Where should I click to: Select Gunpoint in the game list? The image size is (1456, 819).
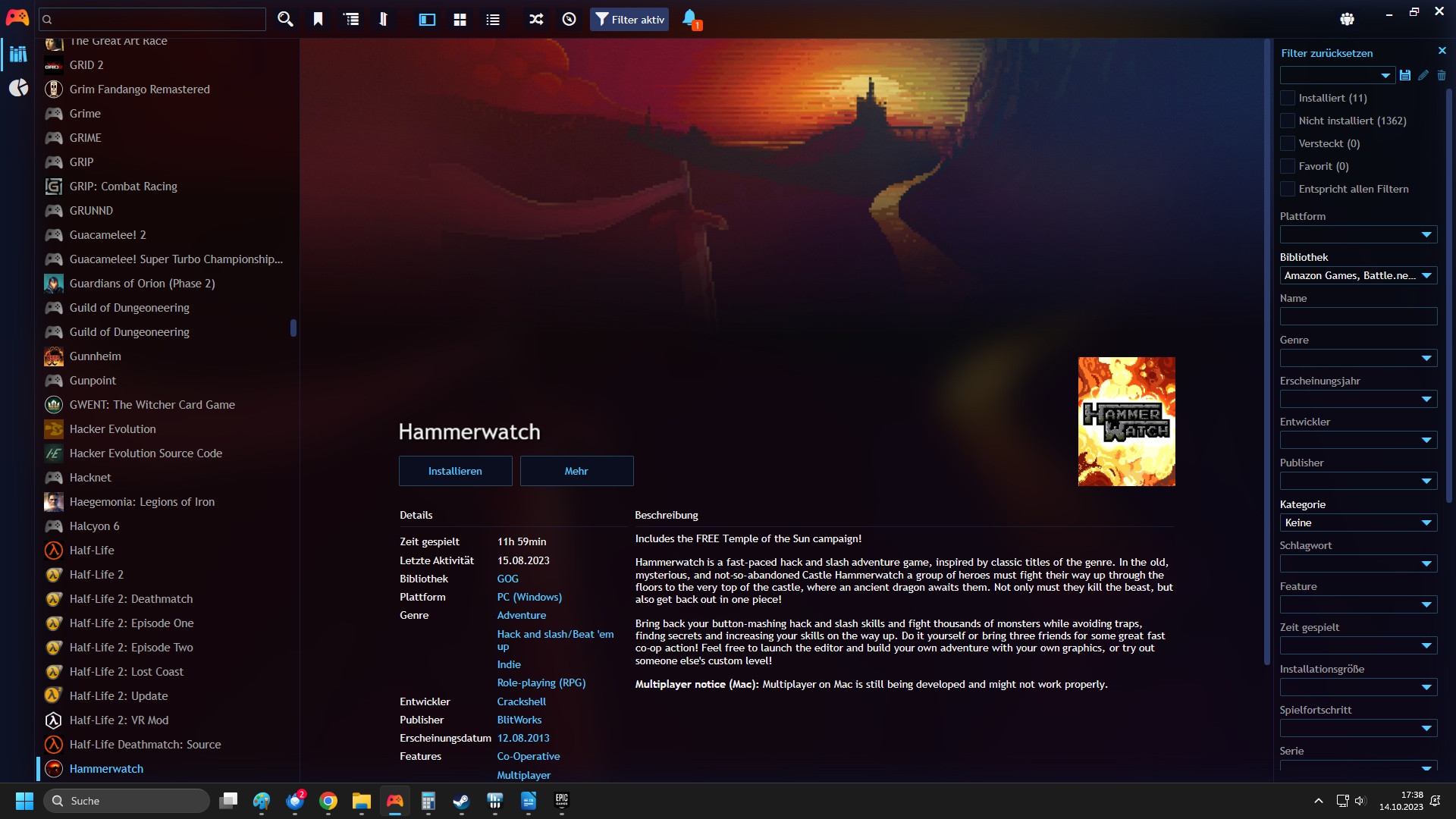point(93,381)
